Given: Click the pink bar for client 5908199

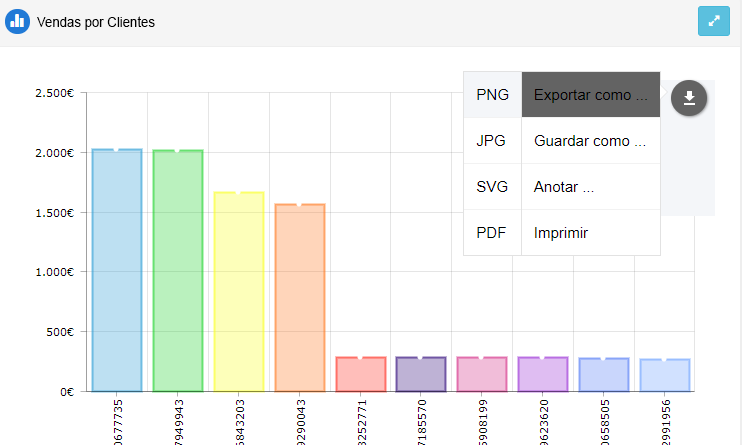Looking at the screenshot, I should click(482, 374).
